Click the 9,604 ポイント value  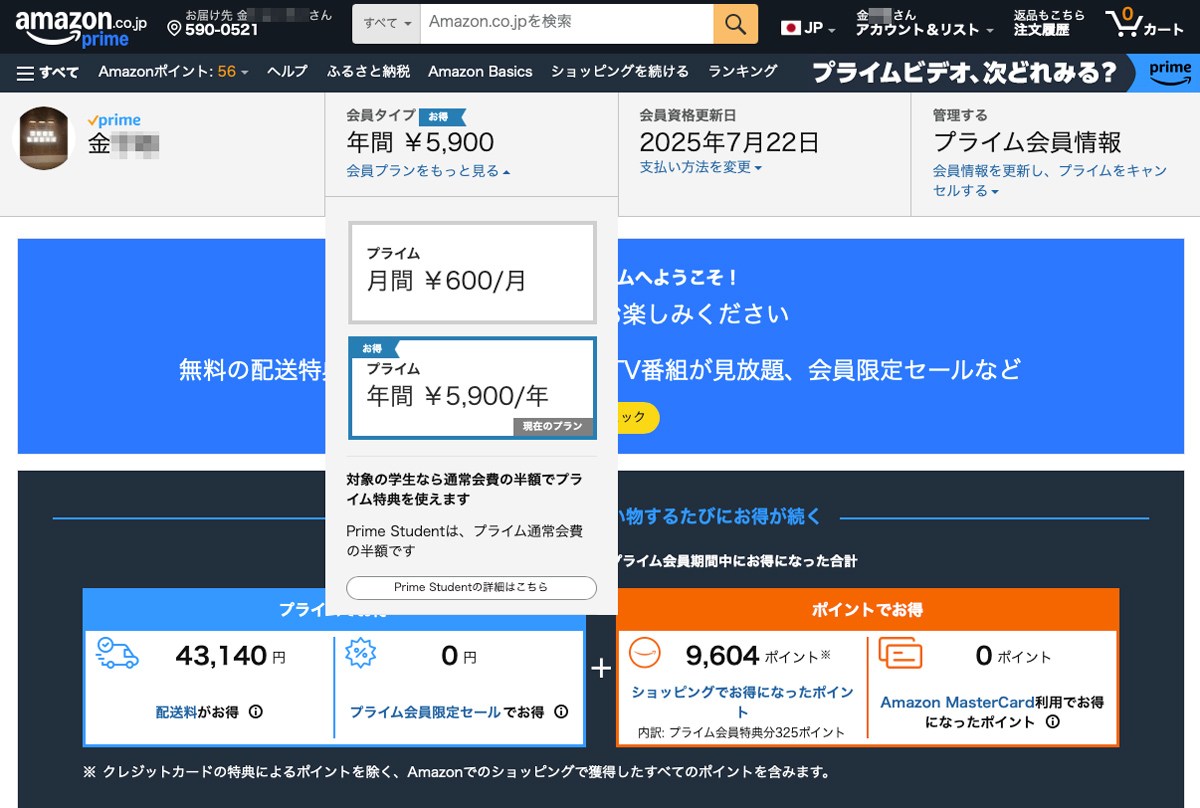tap(758, 656)
